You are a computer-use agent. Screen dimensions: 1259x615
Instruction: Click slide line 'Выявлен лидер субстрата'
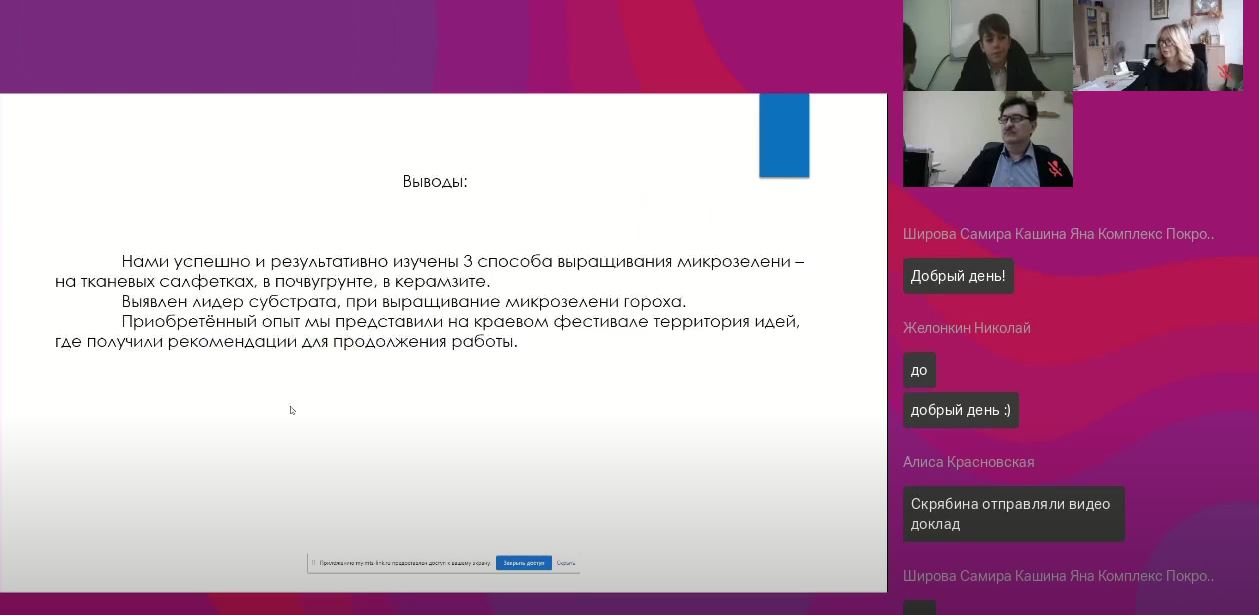[x=404, y=302]
